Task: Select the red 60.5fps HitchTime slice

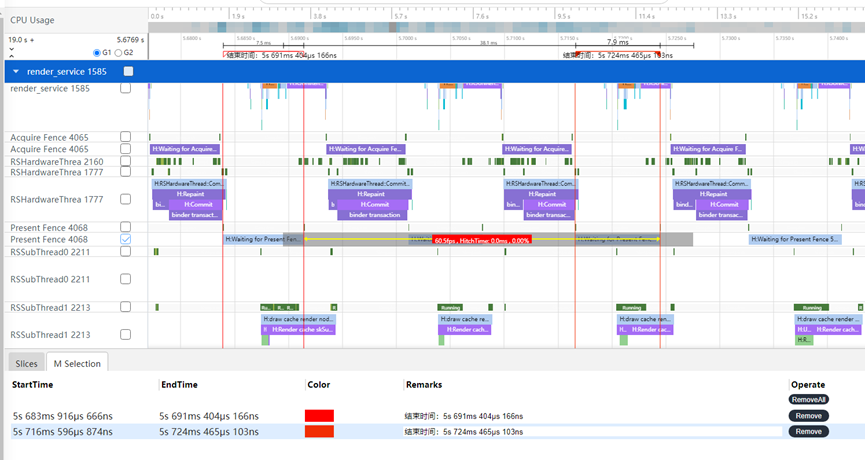Action: point(481,240)
